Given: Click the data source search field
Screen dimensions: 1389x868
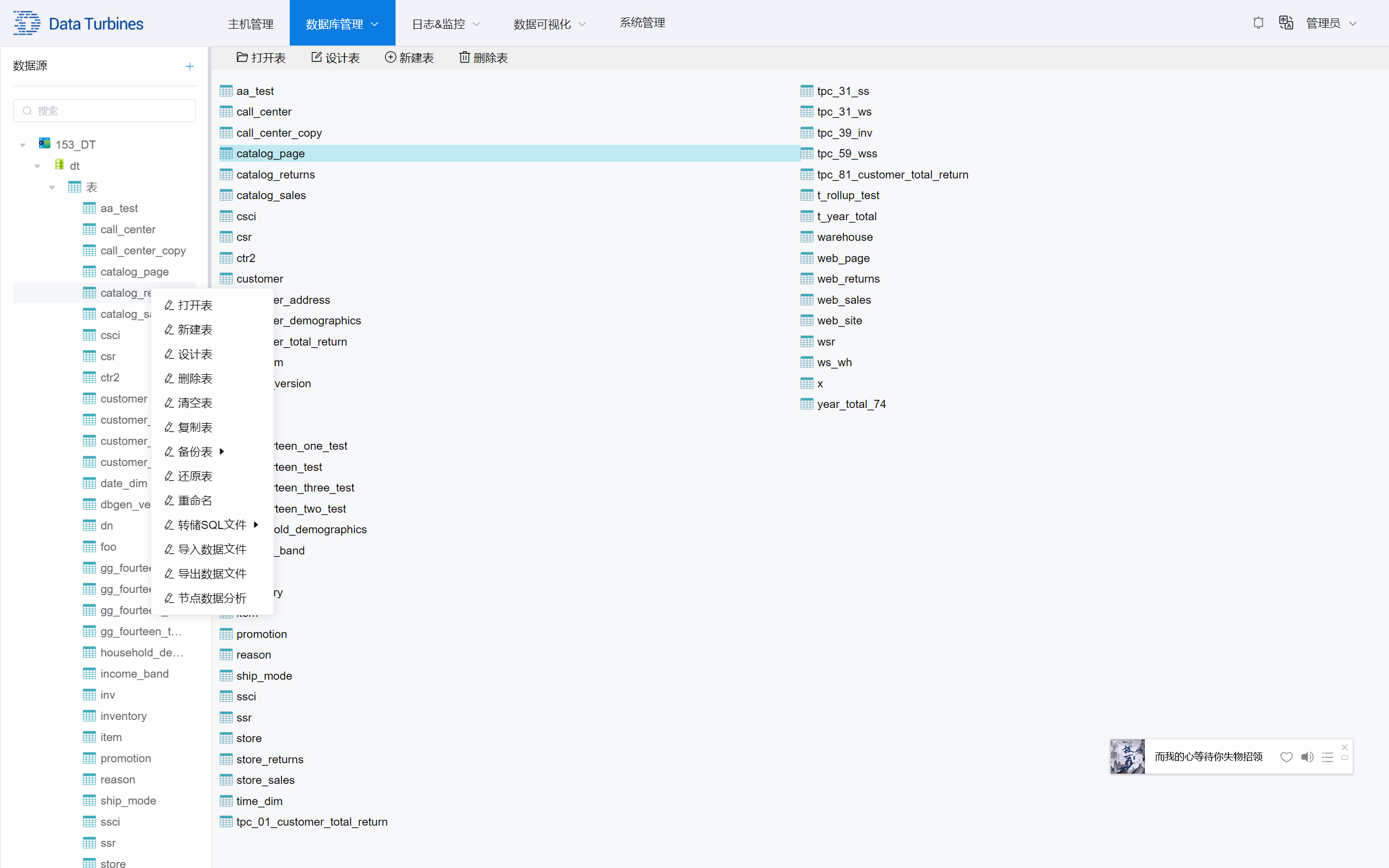Looking at the screenshot, I should click(105, 111).
